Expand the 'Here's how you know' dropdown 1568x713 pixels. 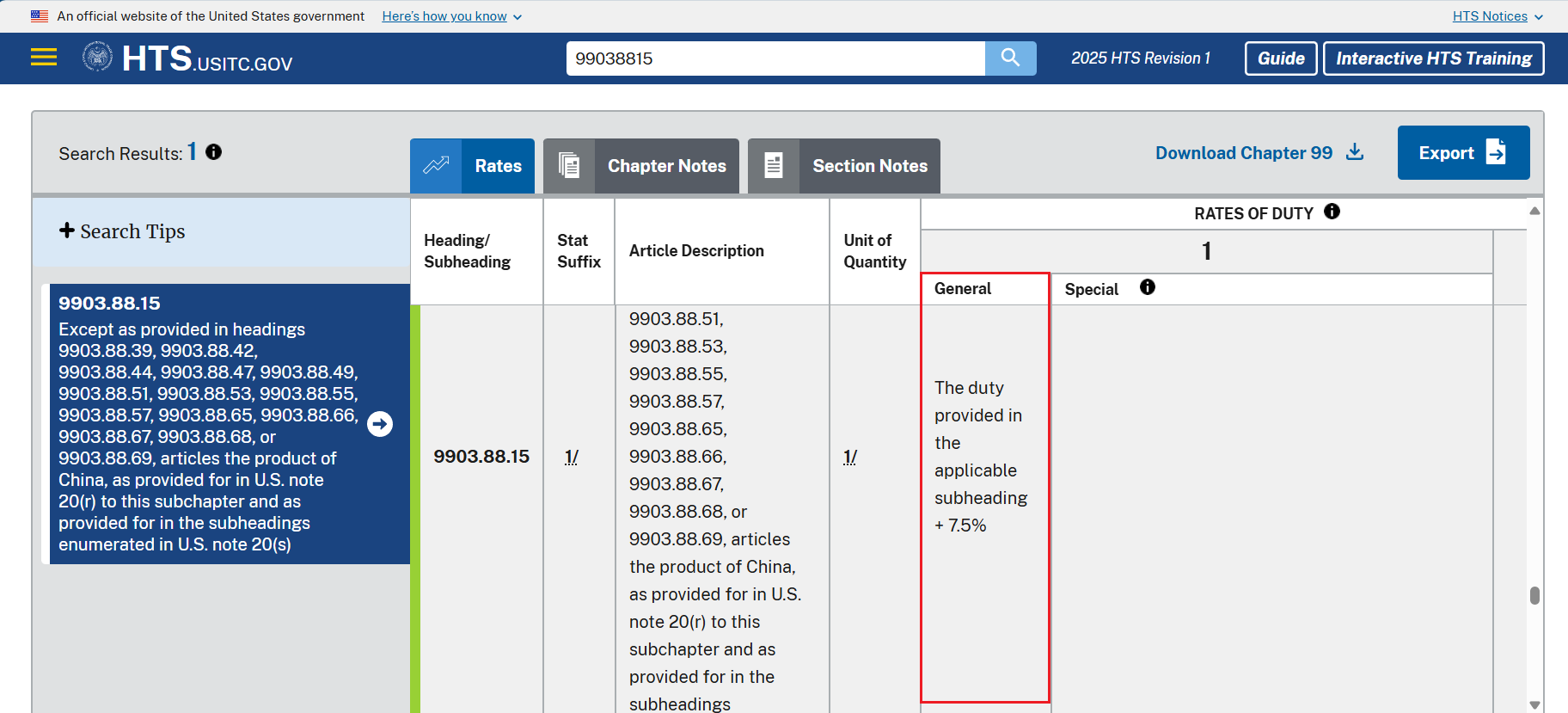pos(451,16)
